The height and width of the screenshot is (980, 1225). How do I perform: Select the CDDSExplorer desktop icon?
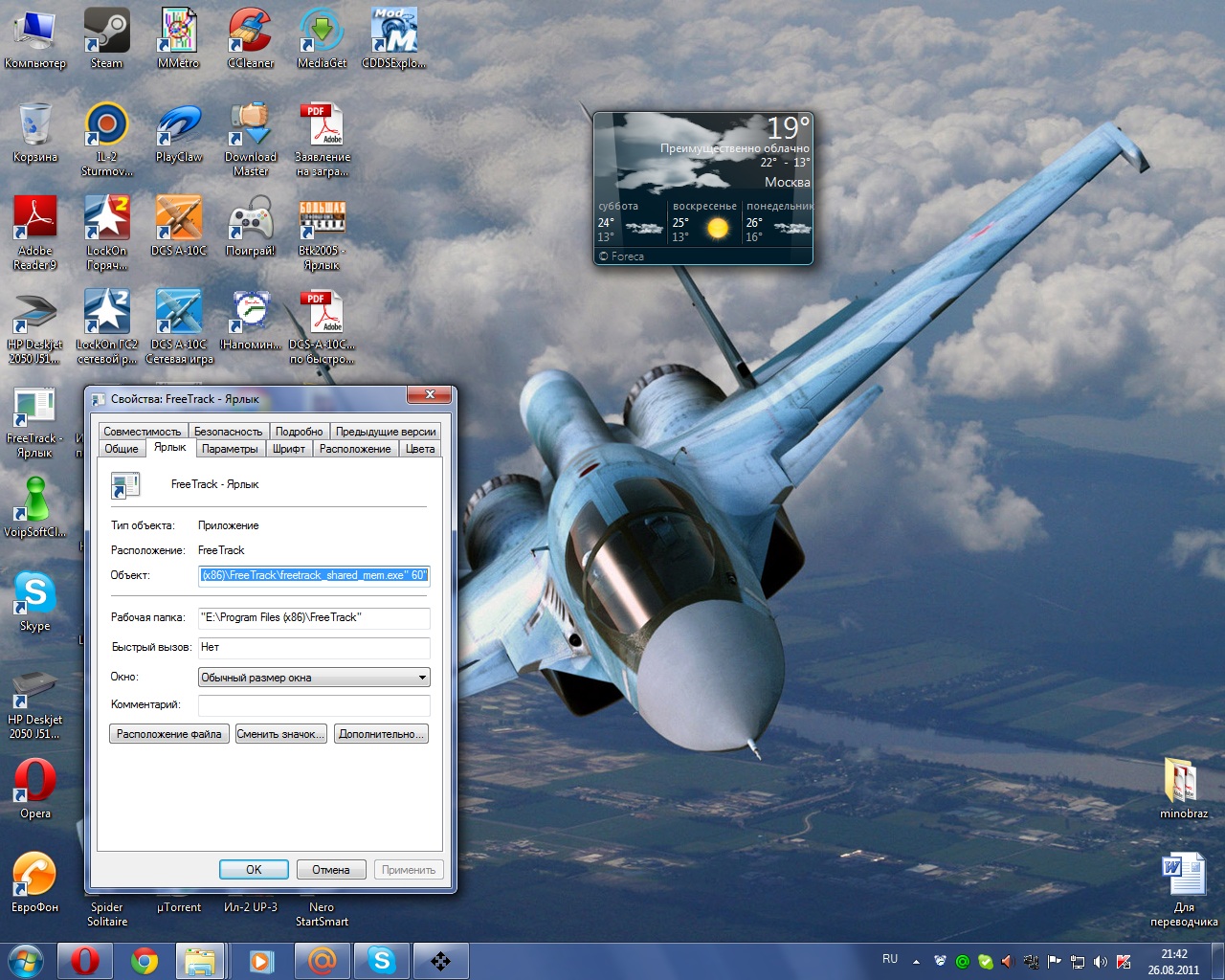(x=393, y=38)
